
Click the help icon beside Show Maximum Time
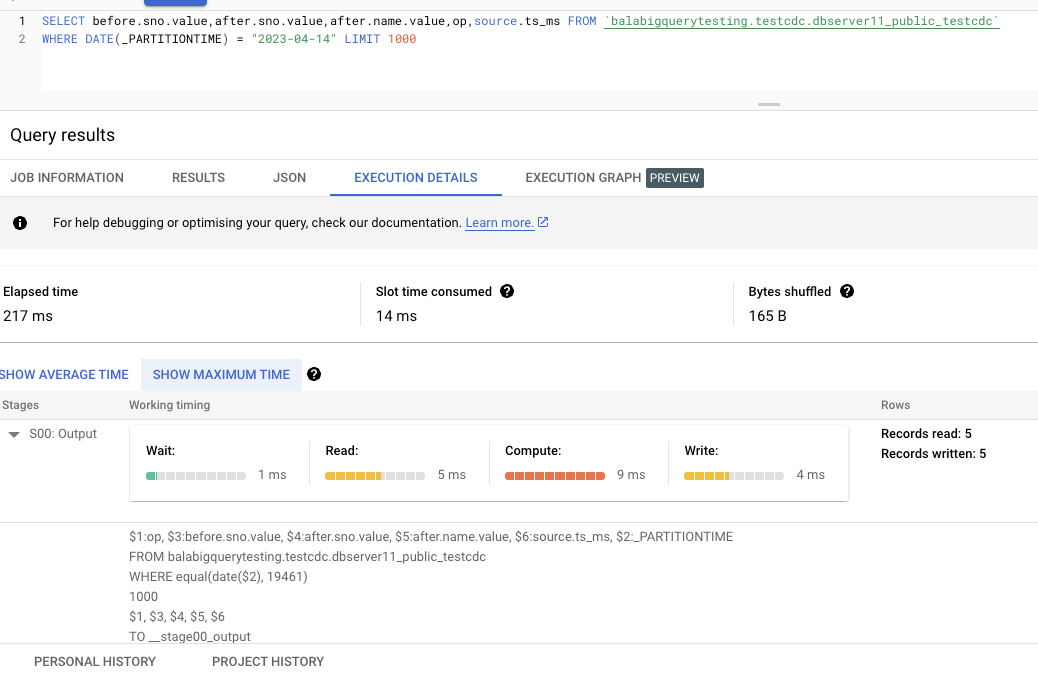[x=314, y=375]
